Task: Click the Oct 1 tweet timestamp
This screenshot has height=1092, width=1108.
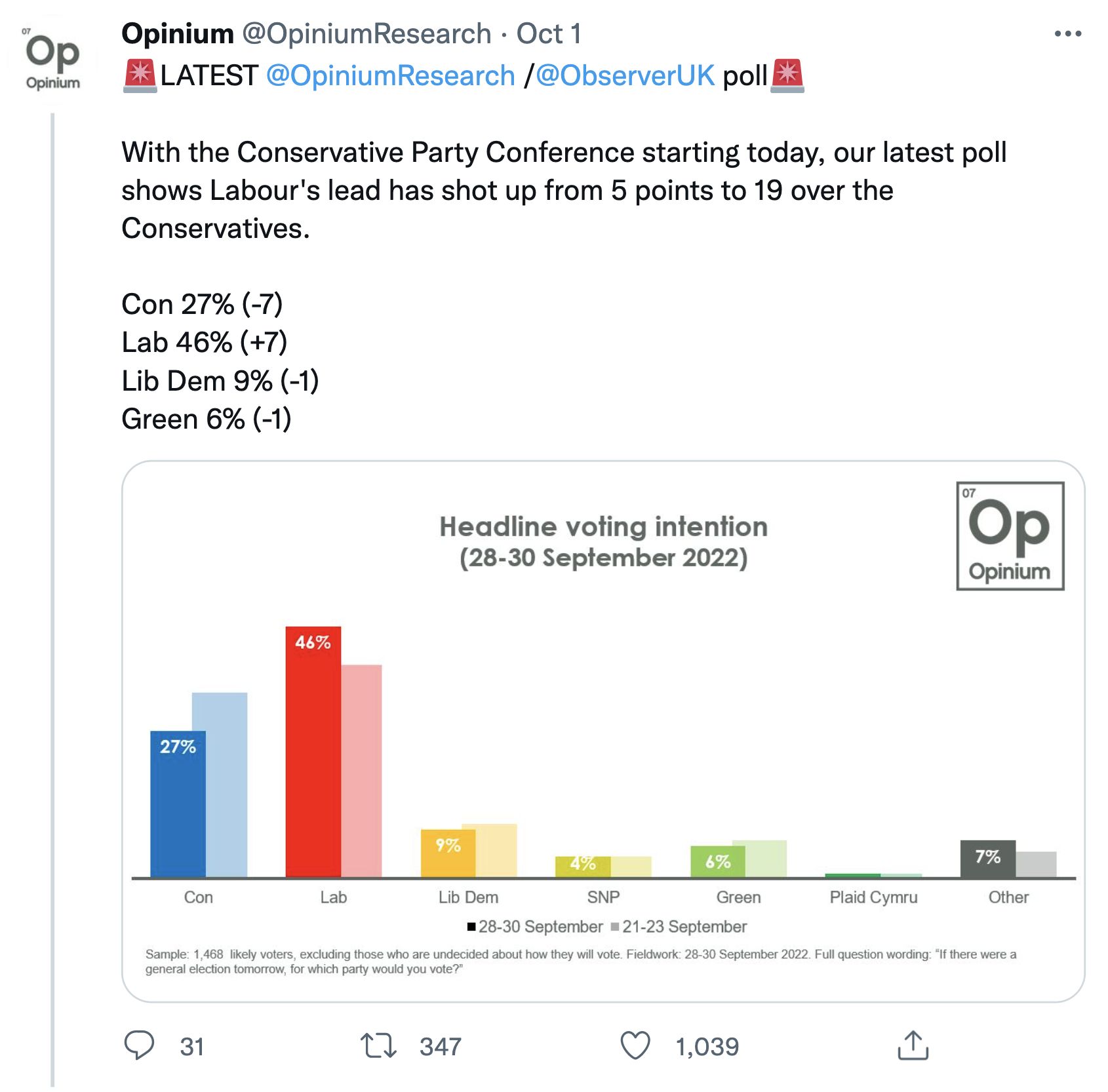Action: [549, 34]
